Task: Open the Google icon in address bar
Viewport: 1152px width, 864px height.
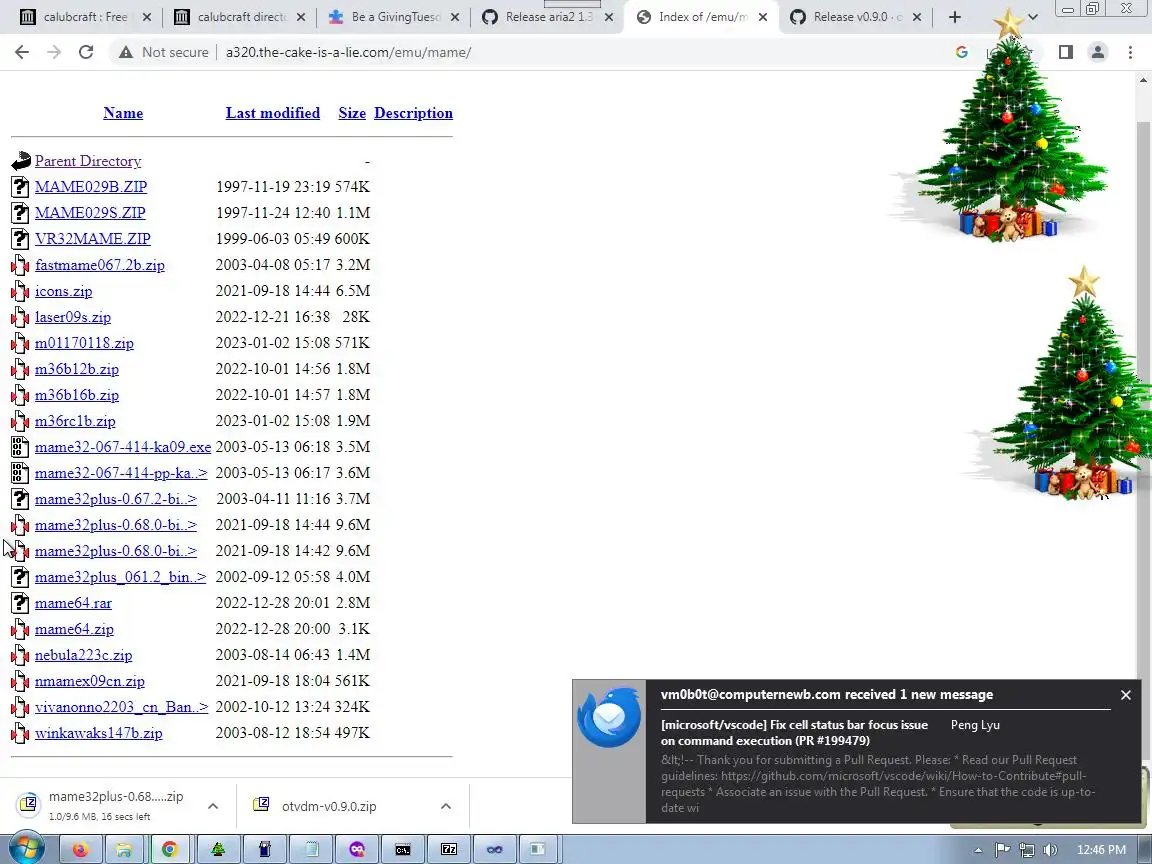Action: pos(962,52)
